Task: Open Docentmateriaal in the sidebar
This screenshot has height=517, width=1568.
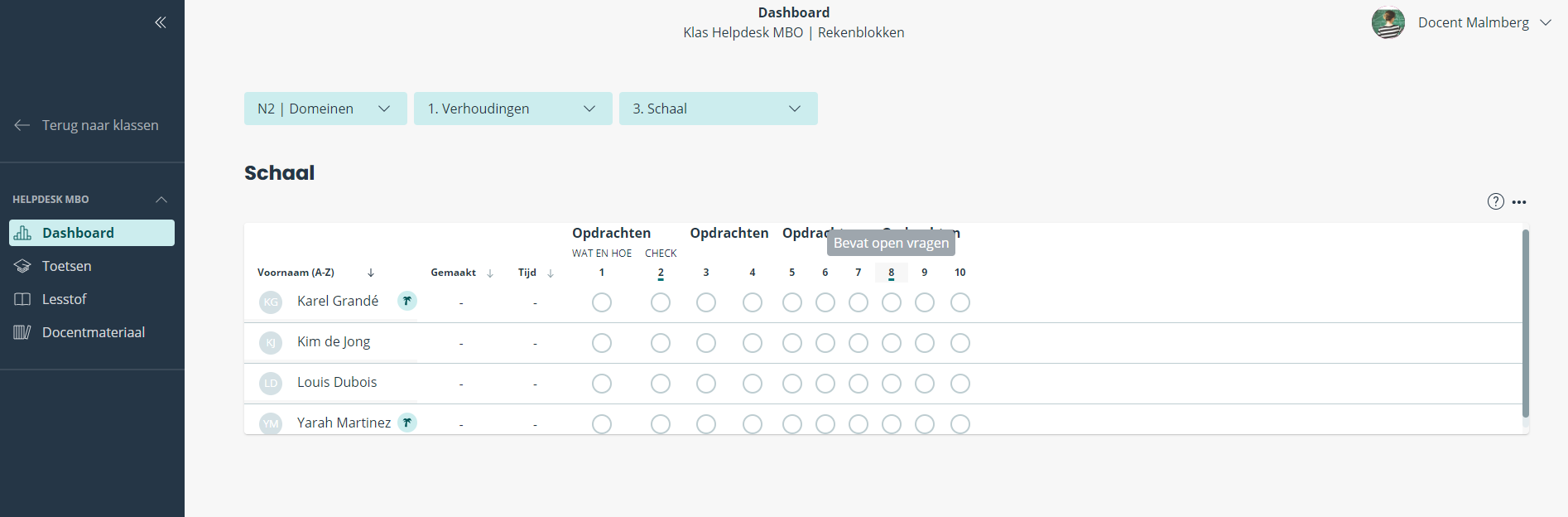Action: tap(92, 332)
